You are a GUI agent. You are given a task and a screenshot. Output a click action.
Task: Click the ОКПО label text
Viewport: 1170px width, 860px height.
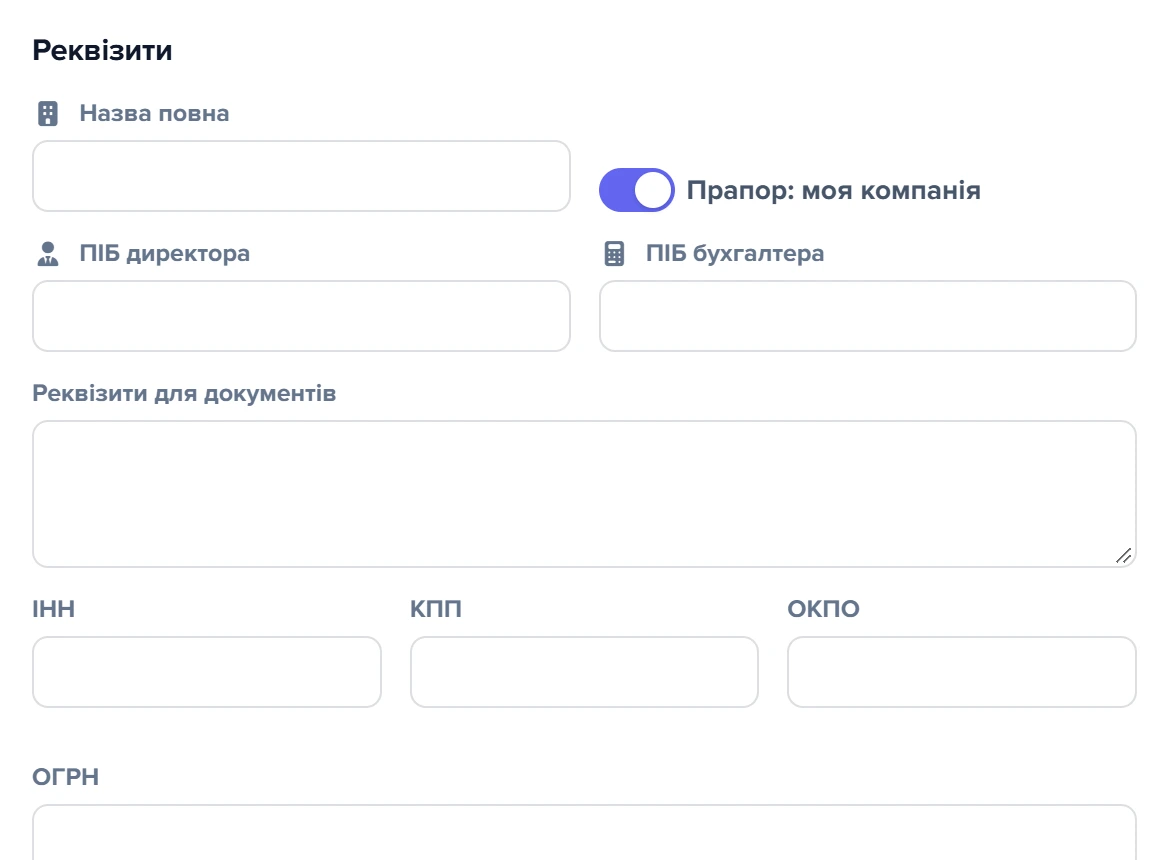click(x=824, y=609)
